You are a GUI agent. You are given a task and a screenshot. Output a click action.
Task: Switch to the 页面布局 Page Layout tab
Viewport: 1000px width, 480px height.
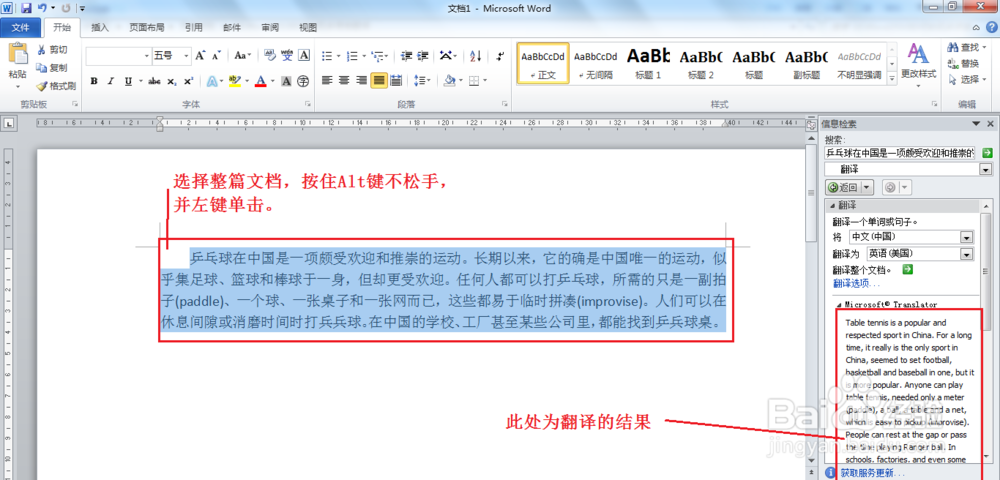(x=147, y=27)
